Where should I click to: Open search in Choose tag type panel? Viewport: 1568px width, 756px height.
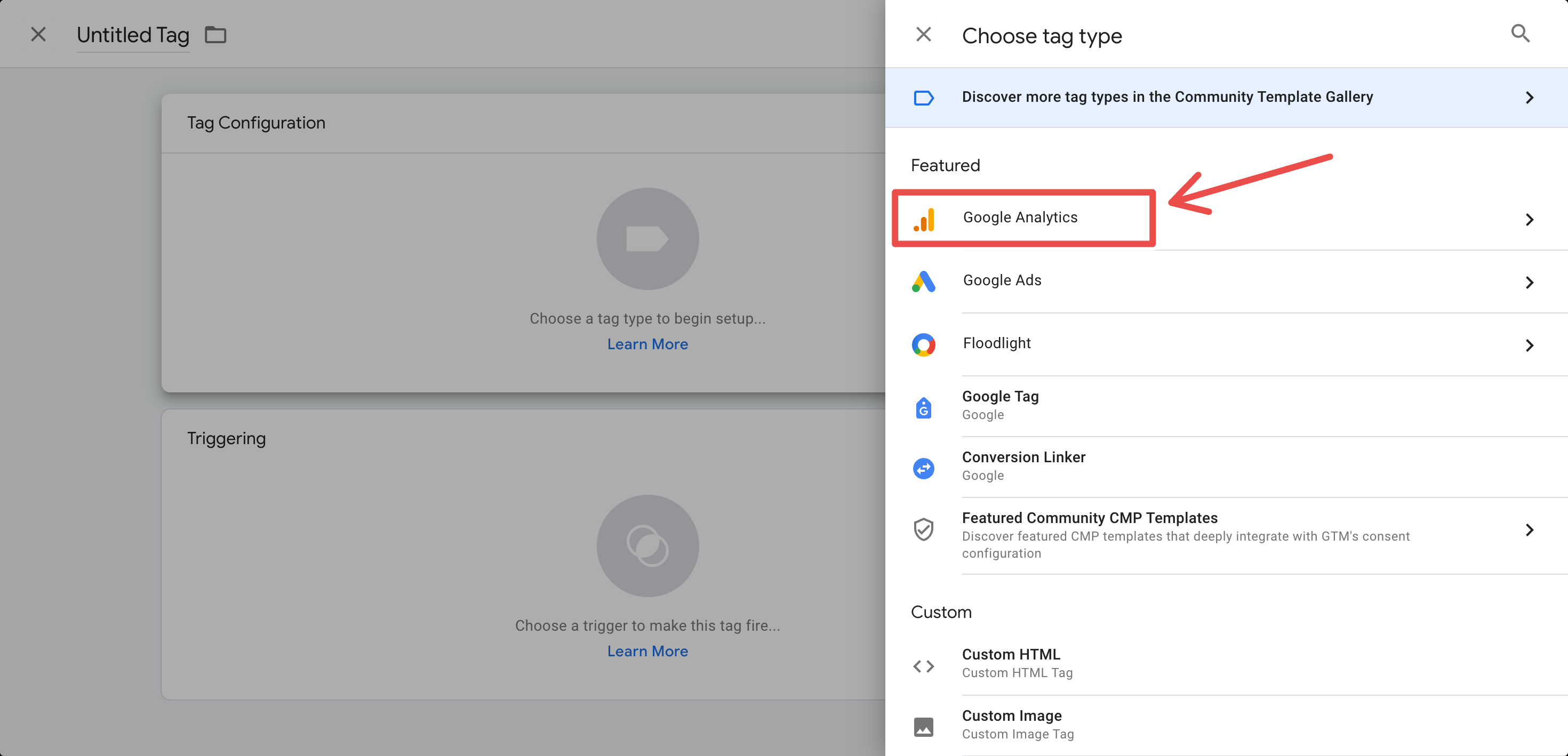pos(1520,34)
